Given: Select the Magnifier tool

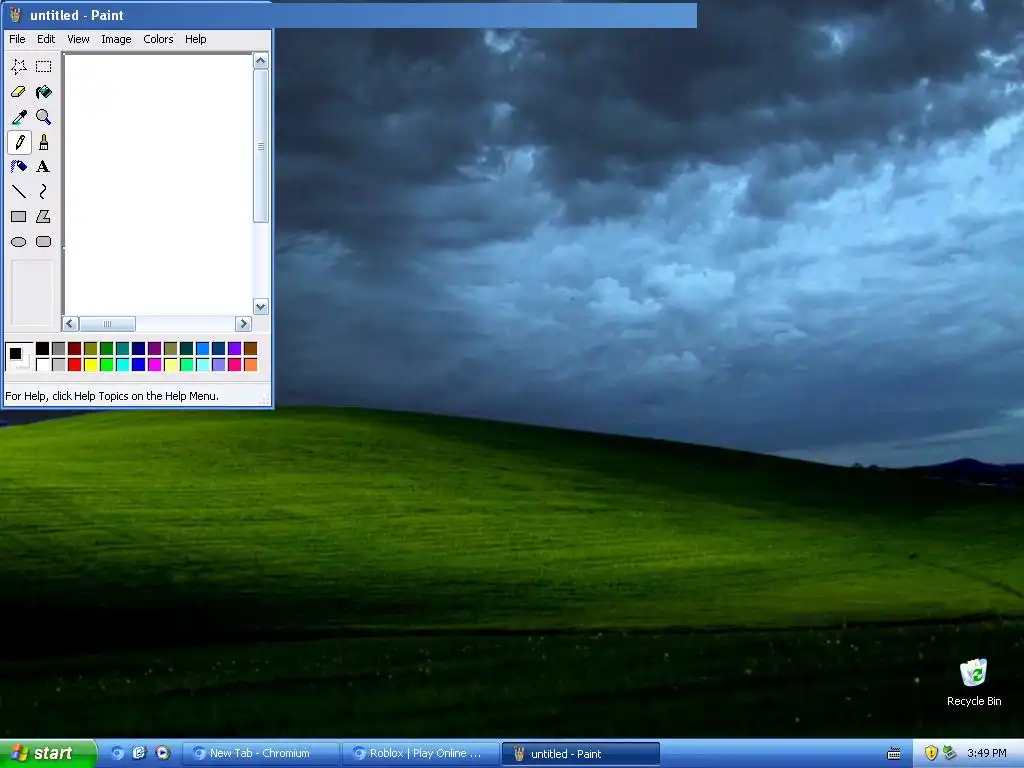Looking at the screenshot, I should [43, 117].
